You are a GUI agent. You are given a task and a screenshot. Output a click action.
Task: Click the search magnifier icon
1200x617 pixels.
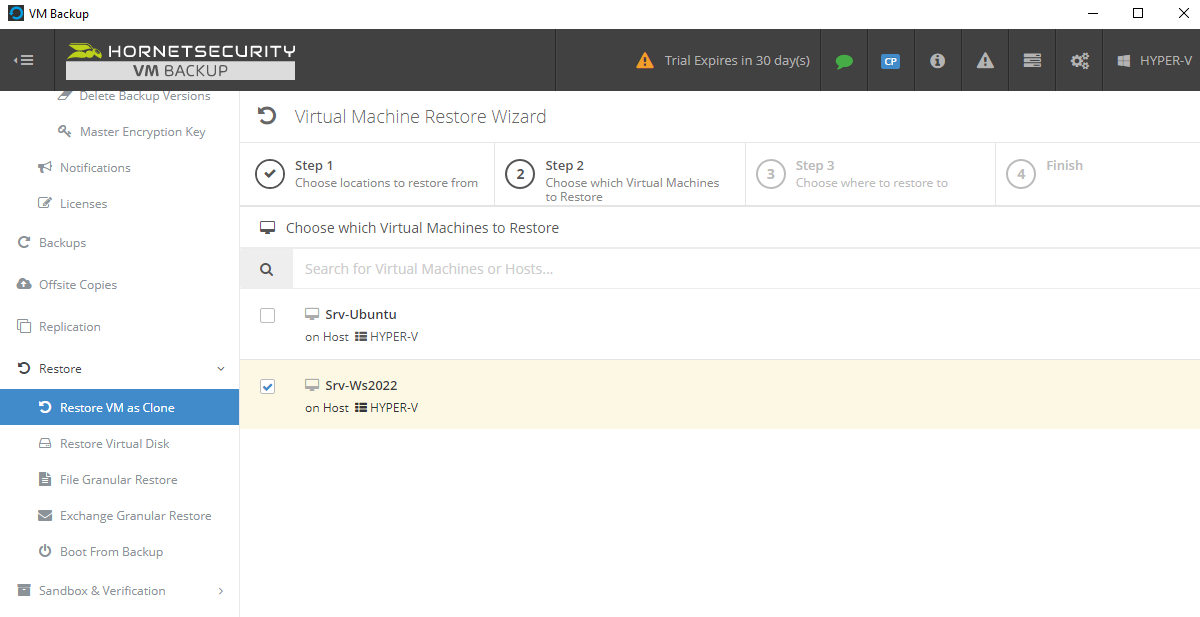(x=266, y=269)
